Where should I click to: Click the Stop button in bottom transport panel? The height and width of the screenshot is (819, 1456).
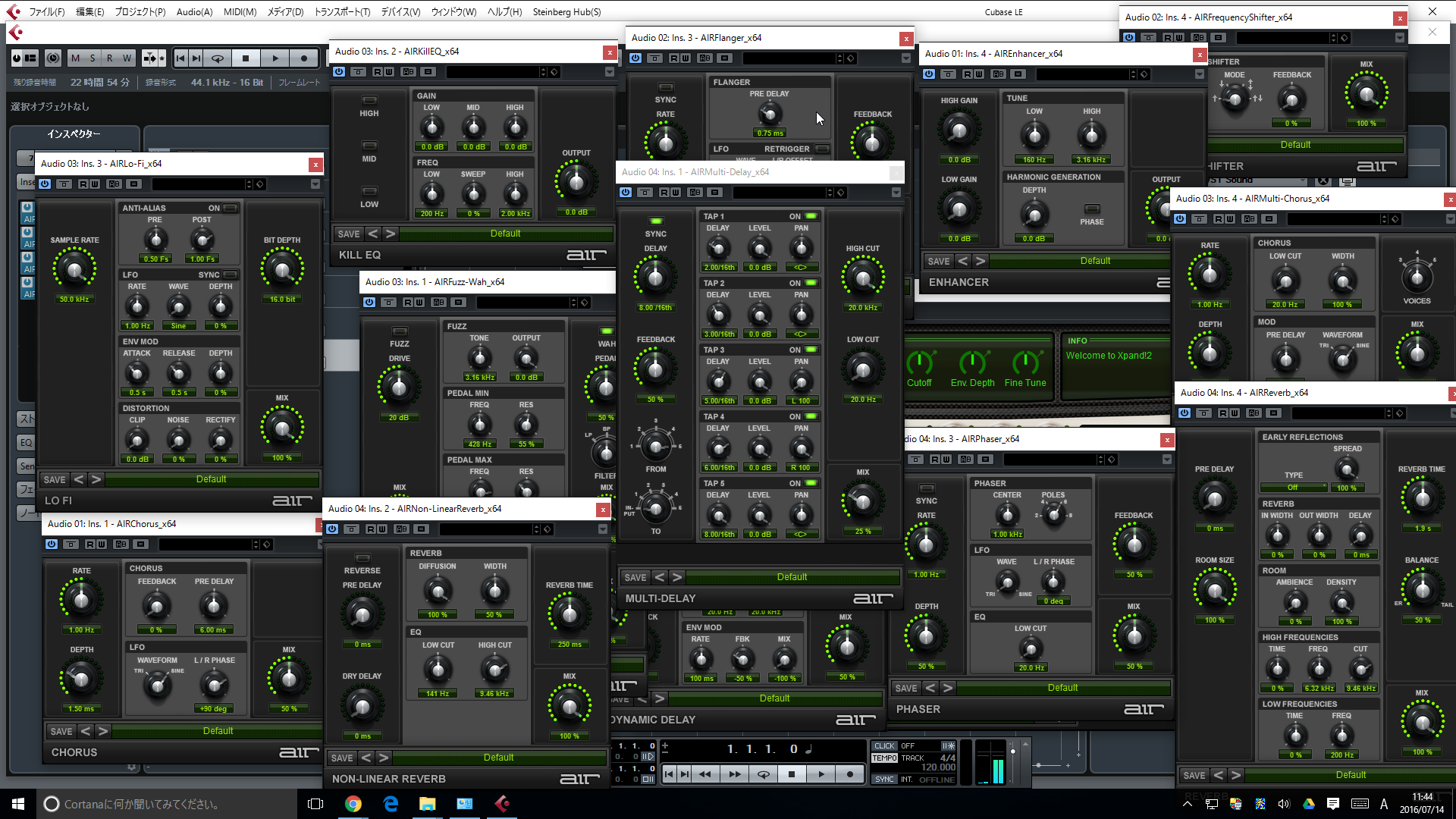point(792,774)
